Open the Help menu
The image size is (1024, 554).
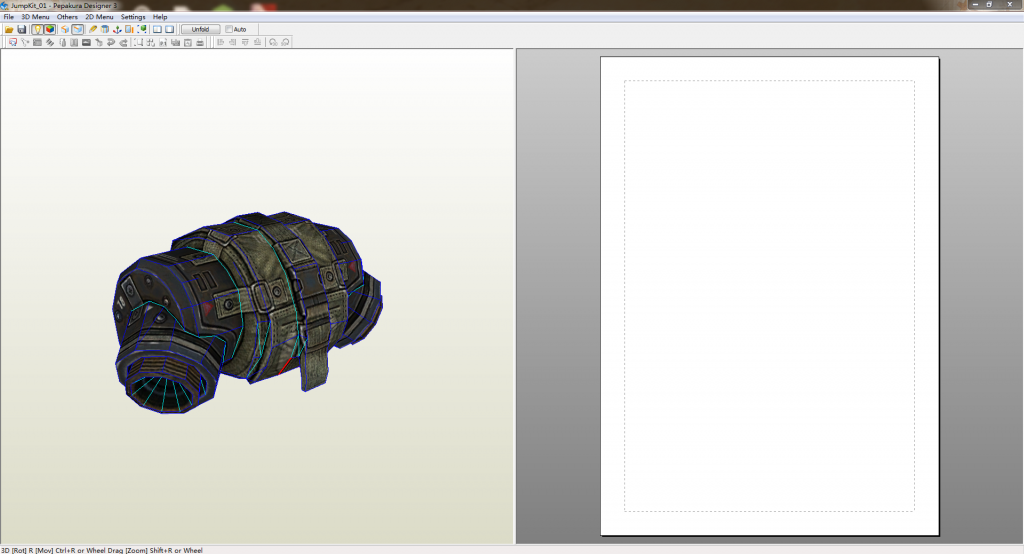[160, 17]
